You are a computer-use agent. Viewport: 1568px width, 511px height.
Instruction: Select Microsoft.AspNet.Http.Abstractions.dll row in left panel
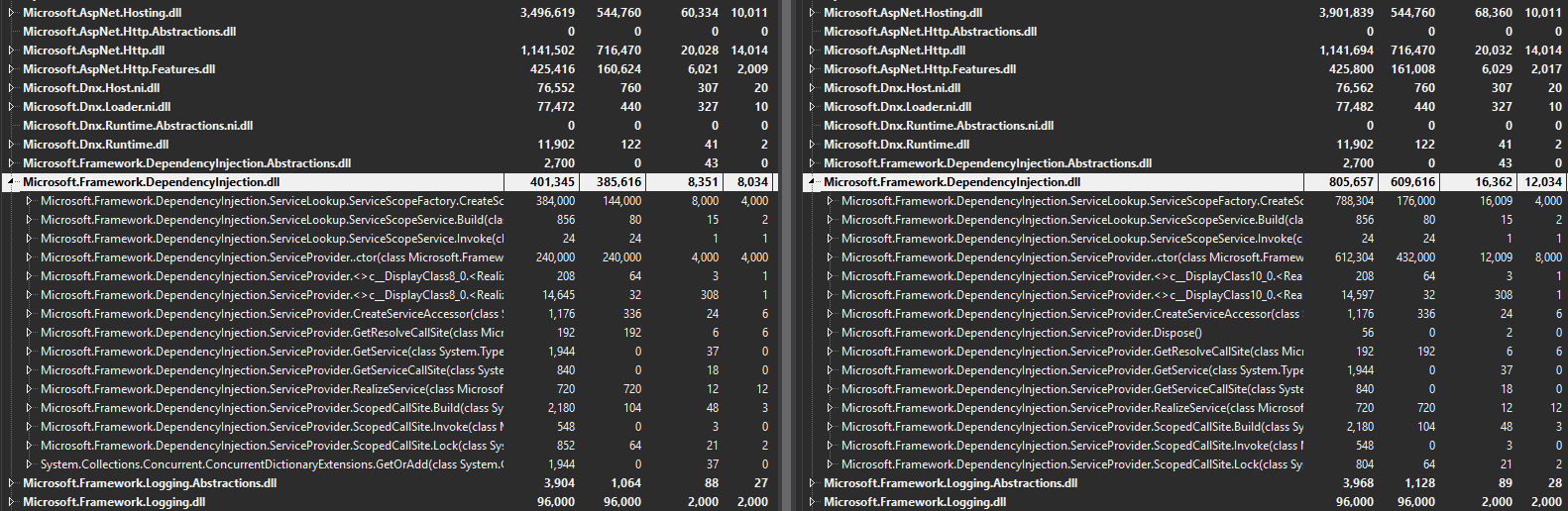click(129, 32)
